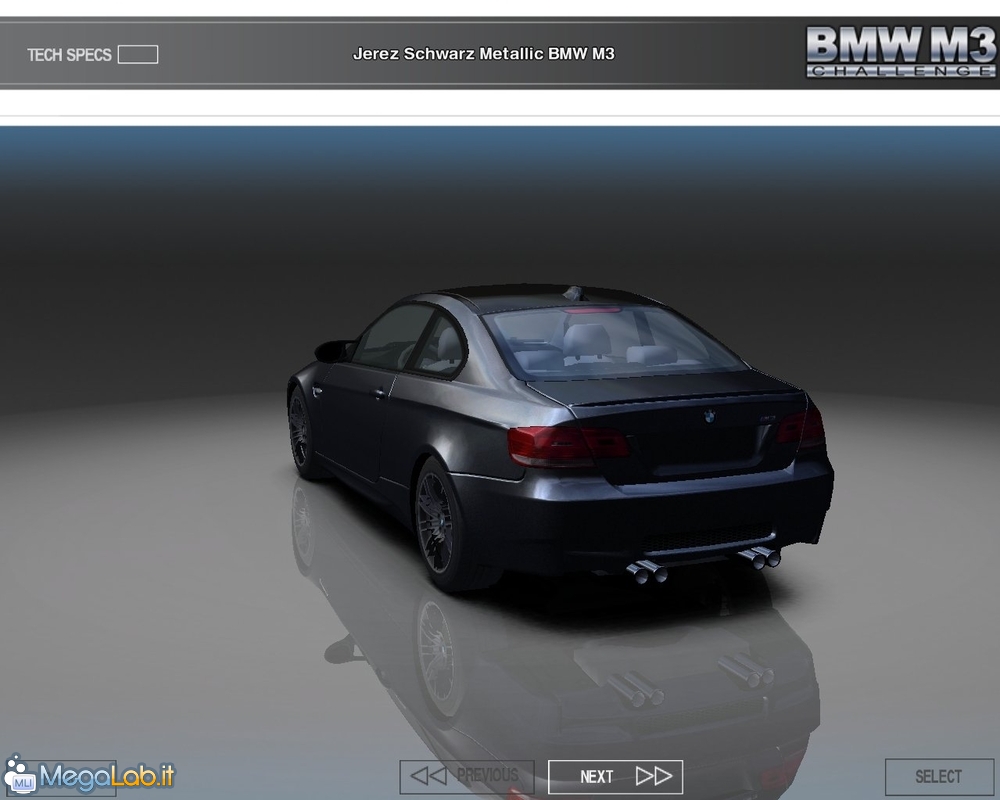The image size is (1000, 800).
Task: Confirm the car with Select
Action: (x=939, y=776)
